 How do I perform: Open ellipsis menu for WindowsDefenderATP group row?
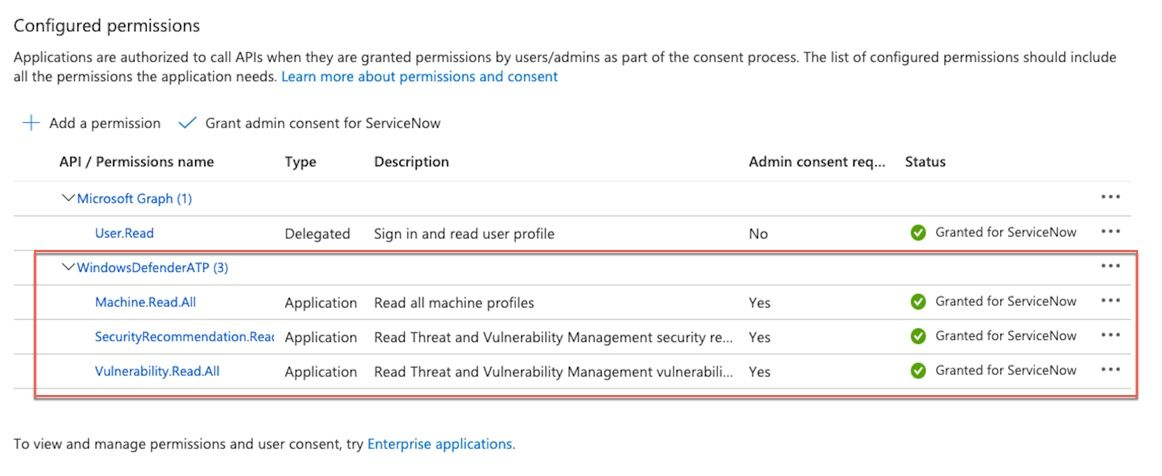coord(1110,266)
